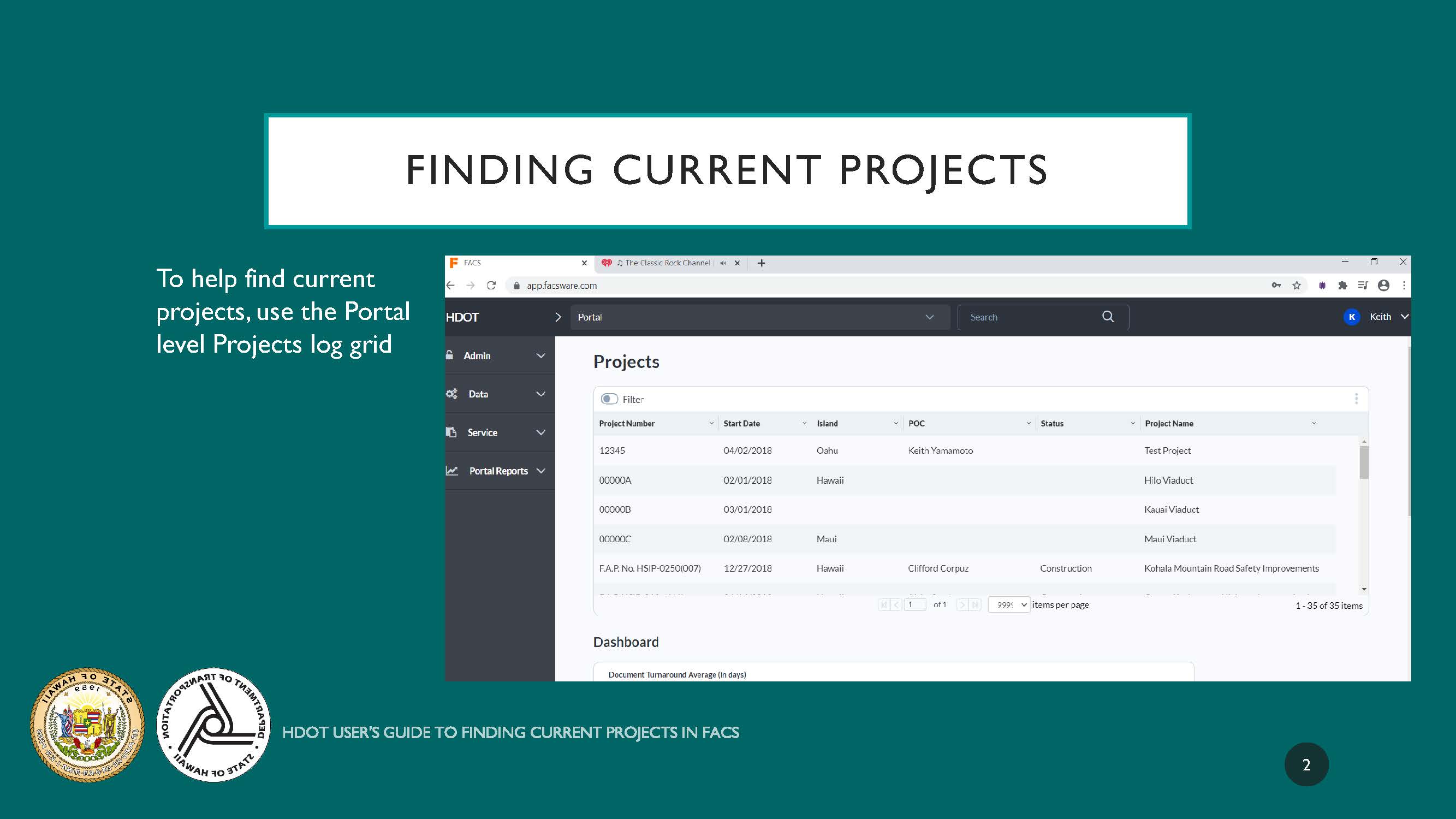
Task: Open the Chrome three-dot menu
Action: (x=1404, y=286)
